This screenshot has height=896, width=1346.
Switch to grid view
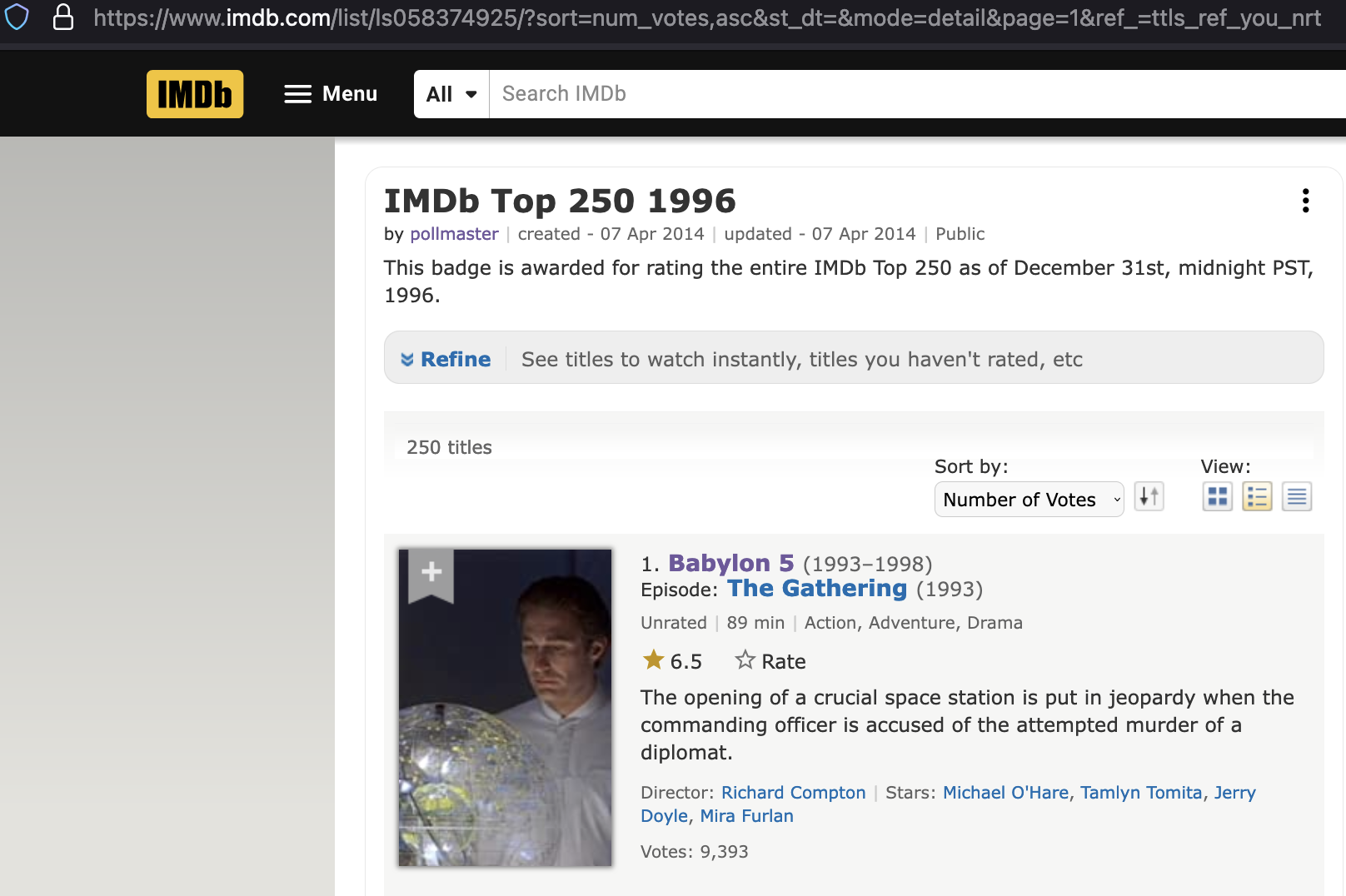point(1217,496)
